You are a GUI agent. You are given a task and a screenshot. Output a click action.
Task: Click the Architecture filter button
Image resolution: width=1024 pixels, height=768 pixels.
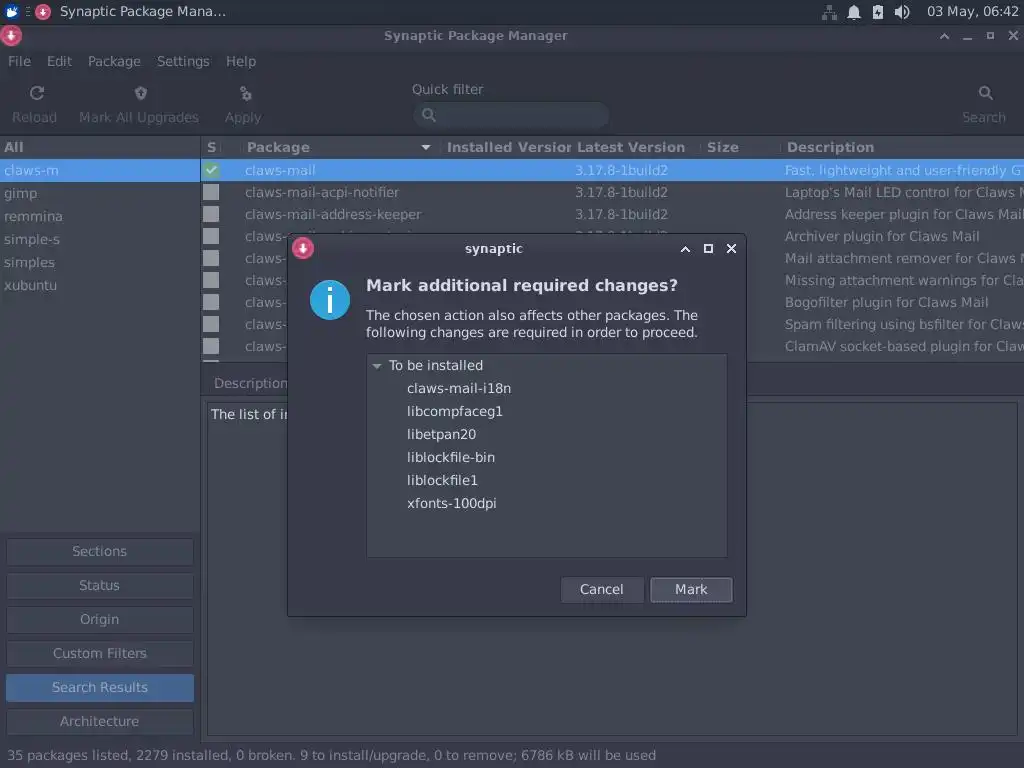99,722
